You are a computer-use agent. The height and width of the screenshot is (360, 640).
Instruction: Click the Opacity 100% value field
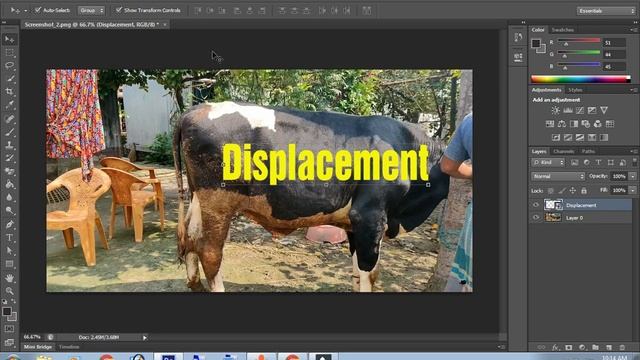click(619, 176)
